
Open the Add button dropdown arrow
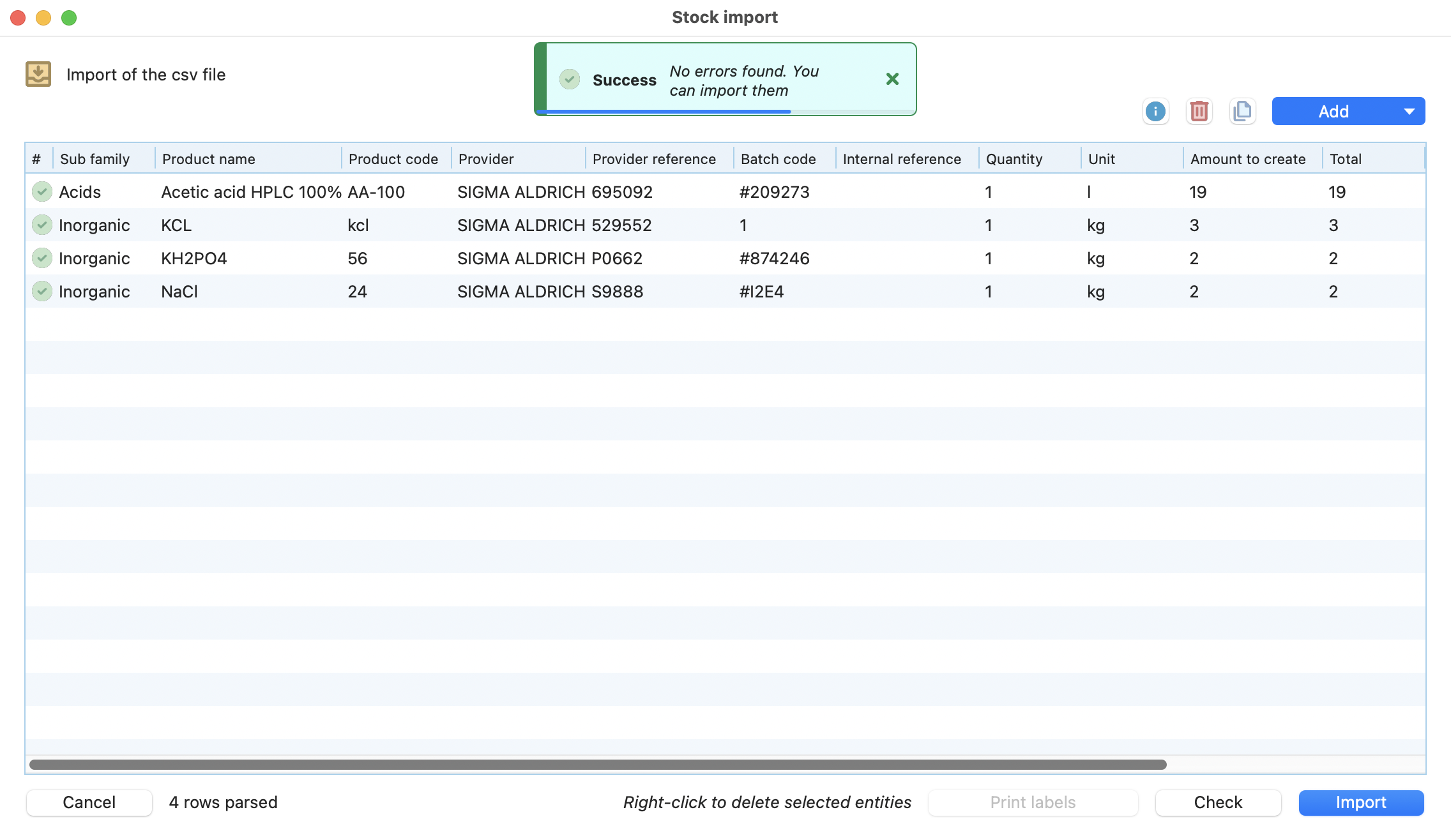click(1409, 112)
